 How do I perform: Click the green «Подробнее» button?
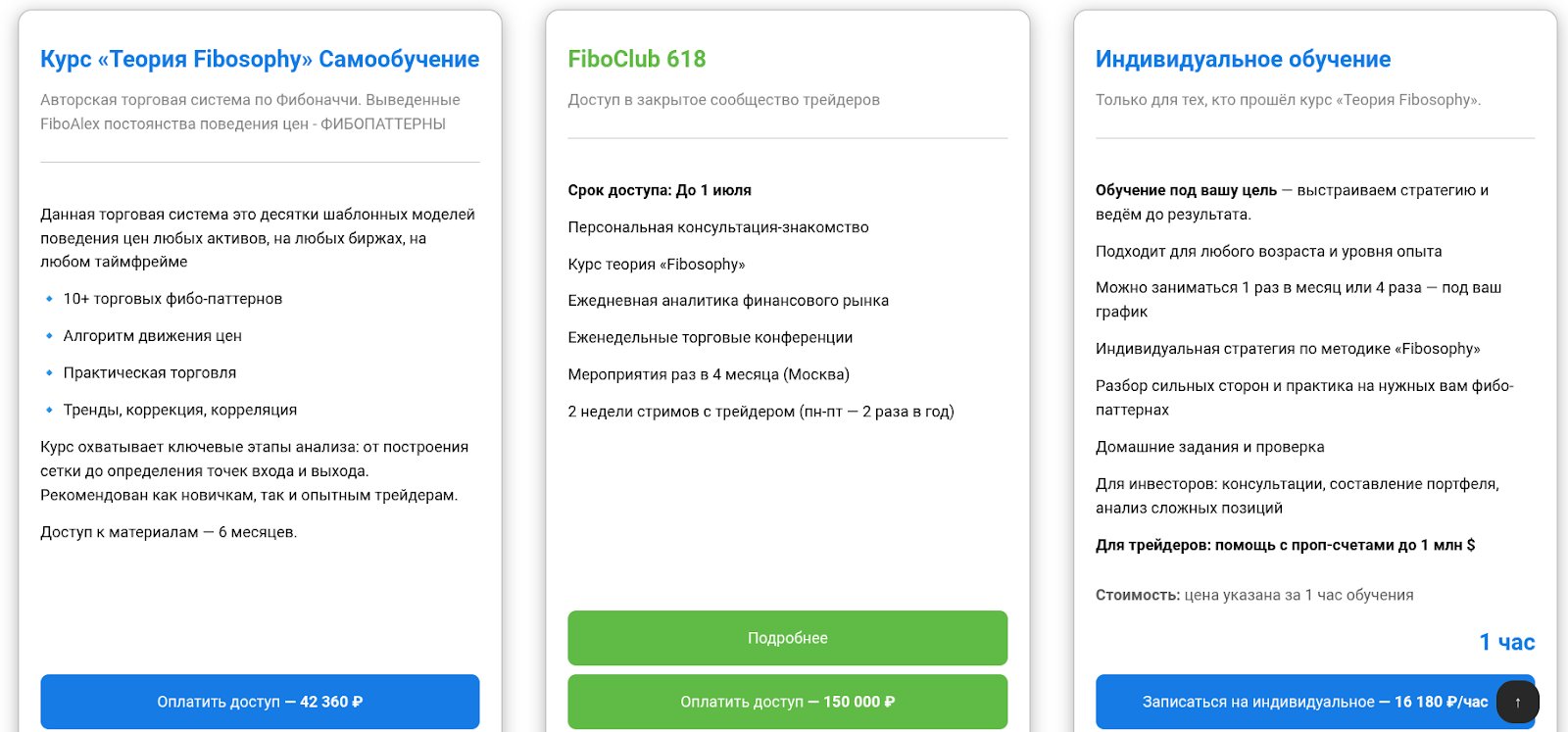point(787,637)
